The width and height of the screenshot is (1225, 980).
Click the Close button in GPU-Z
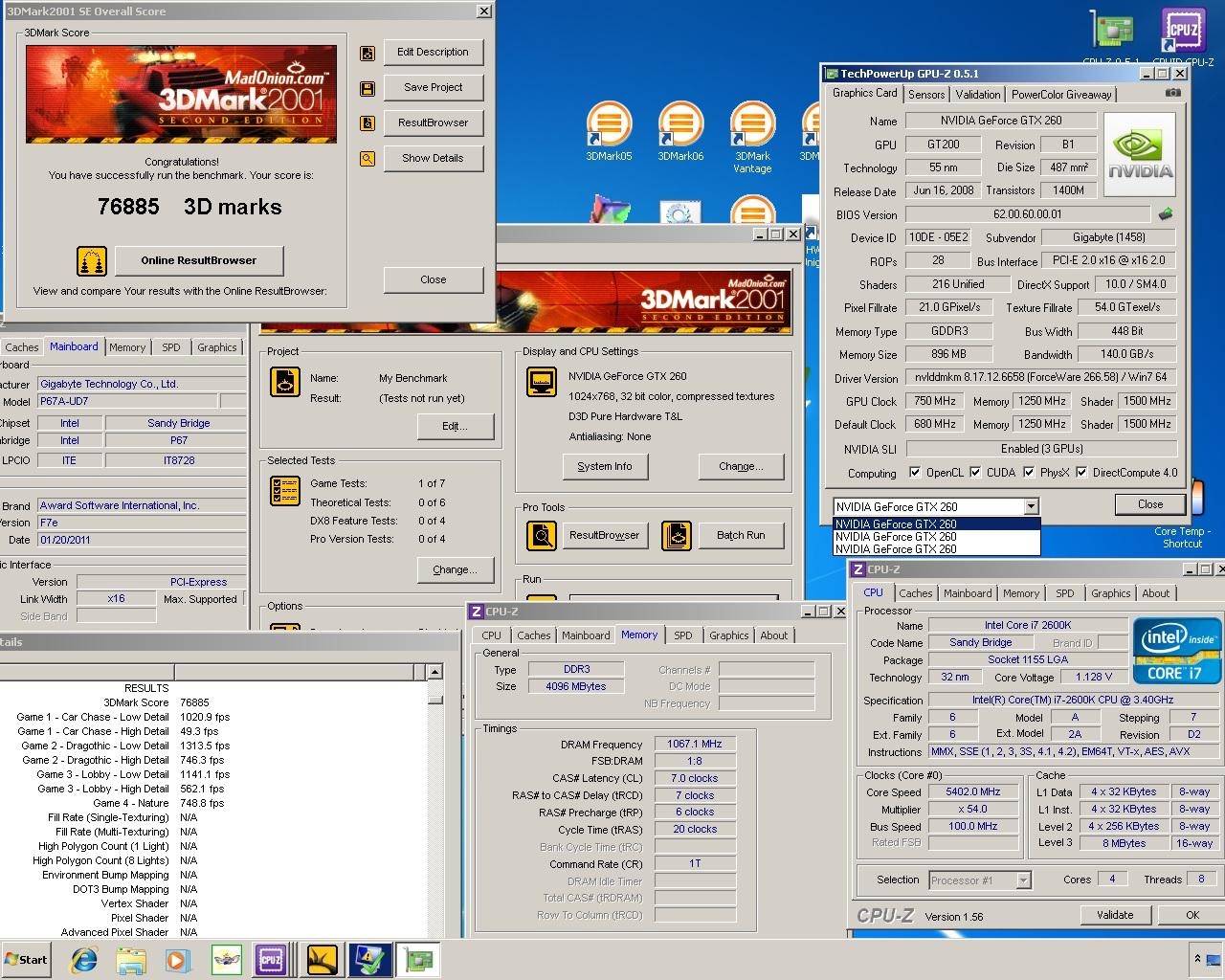click(x=1150, y=504)
